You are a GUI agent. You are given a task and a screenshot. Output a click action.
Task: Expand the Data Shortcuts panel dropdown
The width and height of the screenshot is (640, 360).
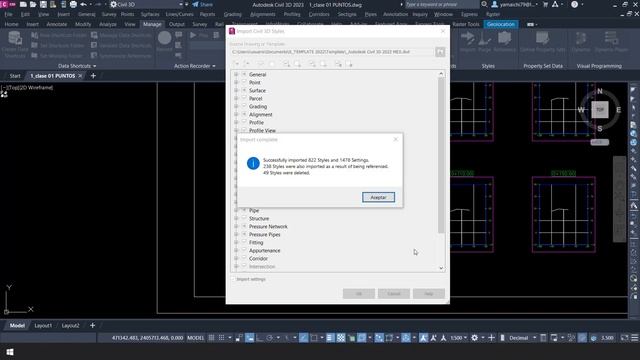[x=77, y=66]
